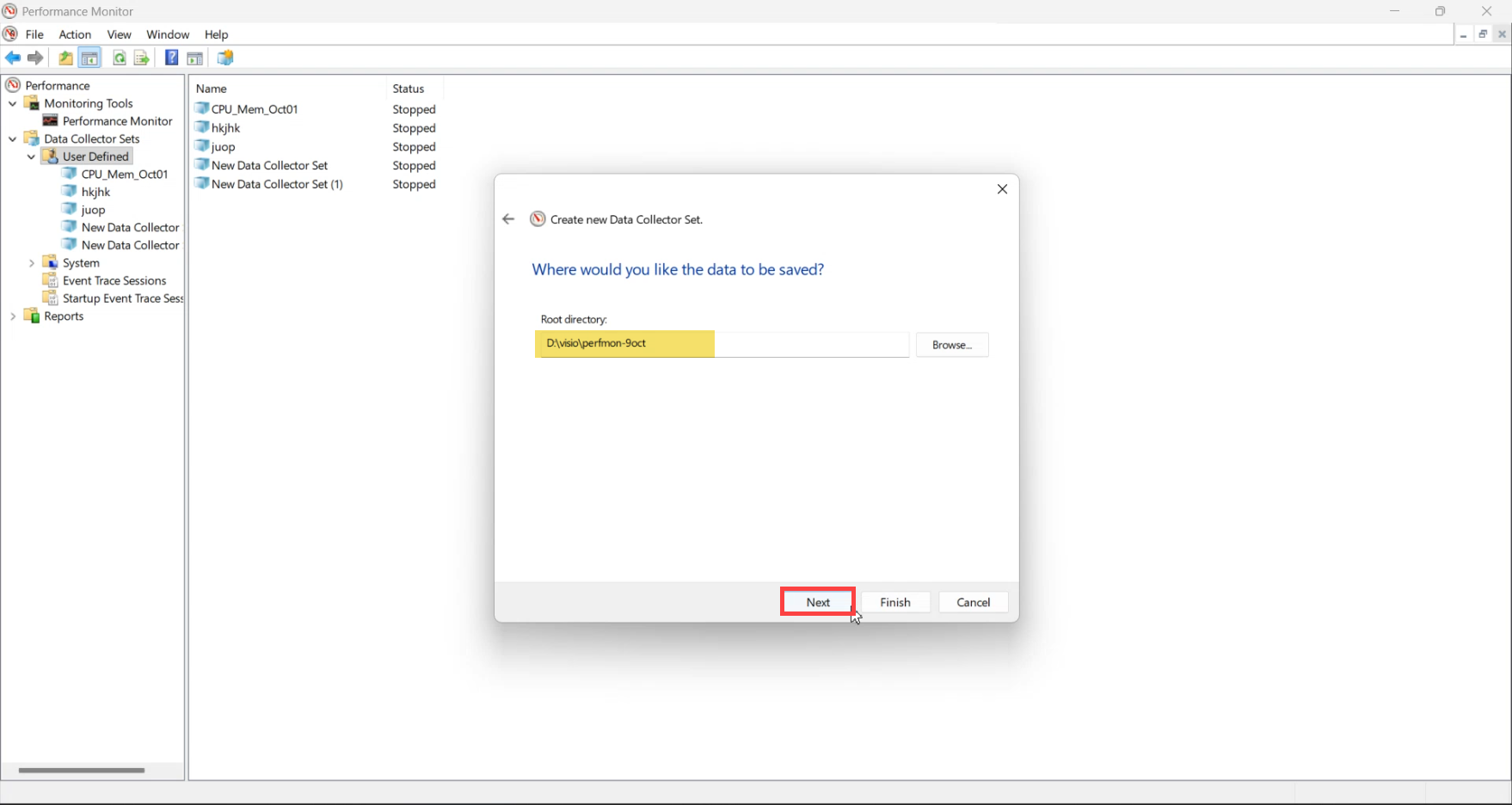The image size is (1512, 805).
Task: Click the Back arrow toolbar icon
Action: coord(13,58)
